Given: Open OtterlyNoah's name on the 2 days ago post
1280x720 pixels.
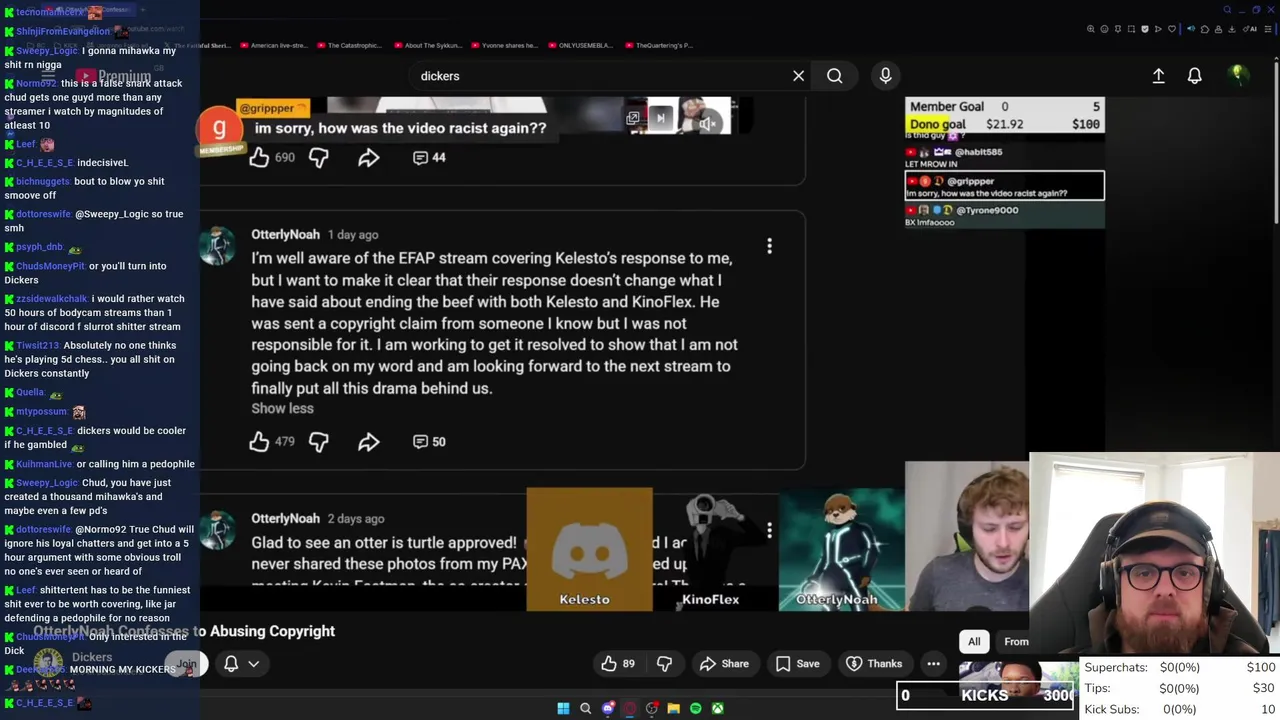Looking at the screenshot, I should [285, 518].
